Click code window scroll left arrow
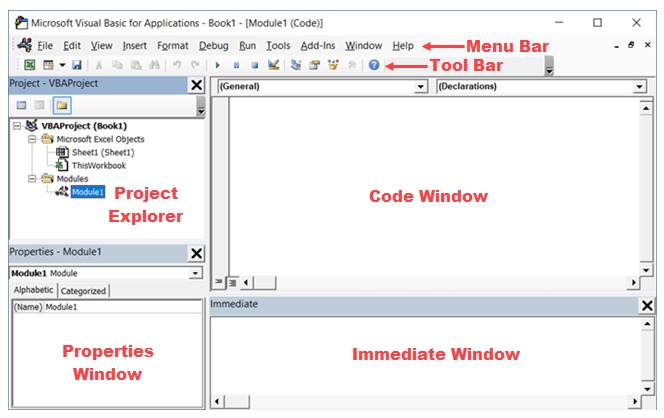The image size is (664, 418). pos(246,282)
